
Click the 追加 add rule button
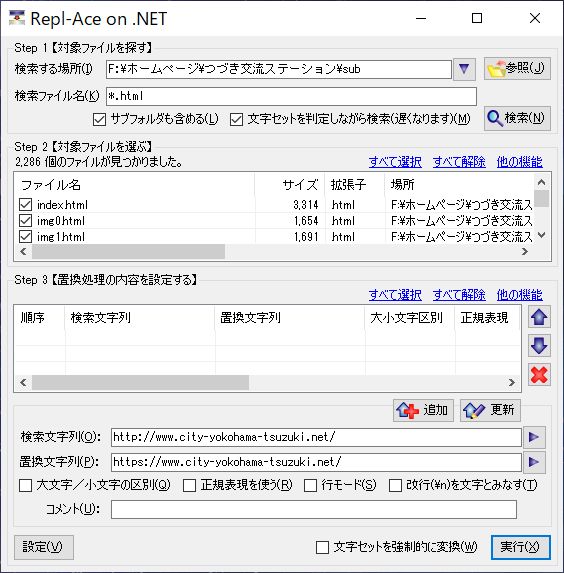tap(423, 410)
